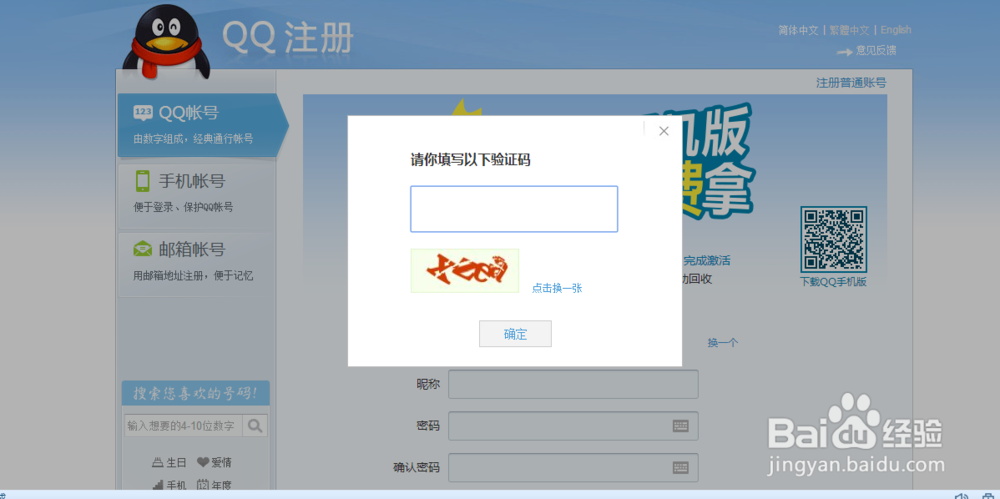Screen dimensions: 1000x499
Task: Open the 意见反馈 feedback link
Action: point(876,50)
